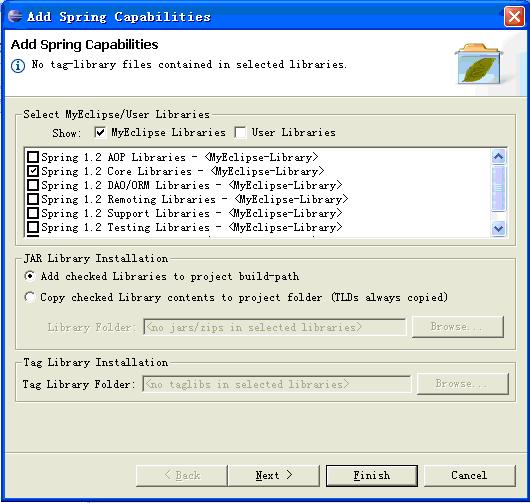Click the Eclipse icon in the title bar
This screenshot has width=530, height=503.
pos(15,16)
